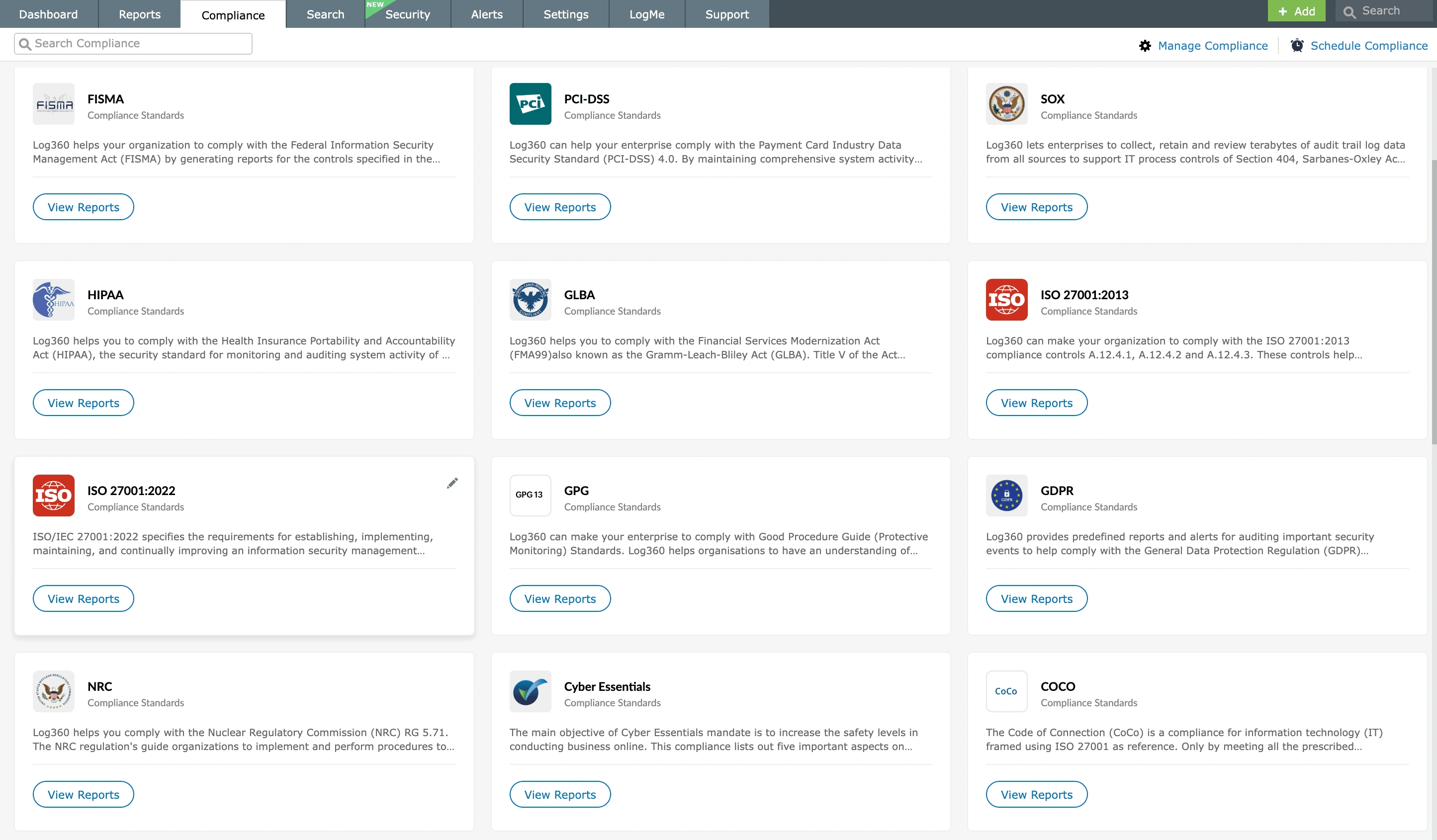Viewport: 1437px width, 840px height.
Task: Open Schedule Compliance link
Action: 1369,46
